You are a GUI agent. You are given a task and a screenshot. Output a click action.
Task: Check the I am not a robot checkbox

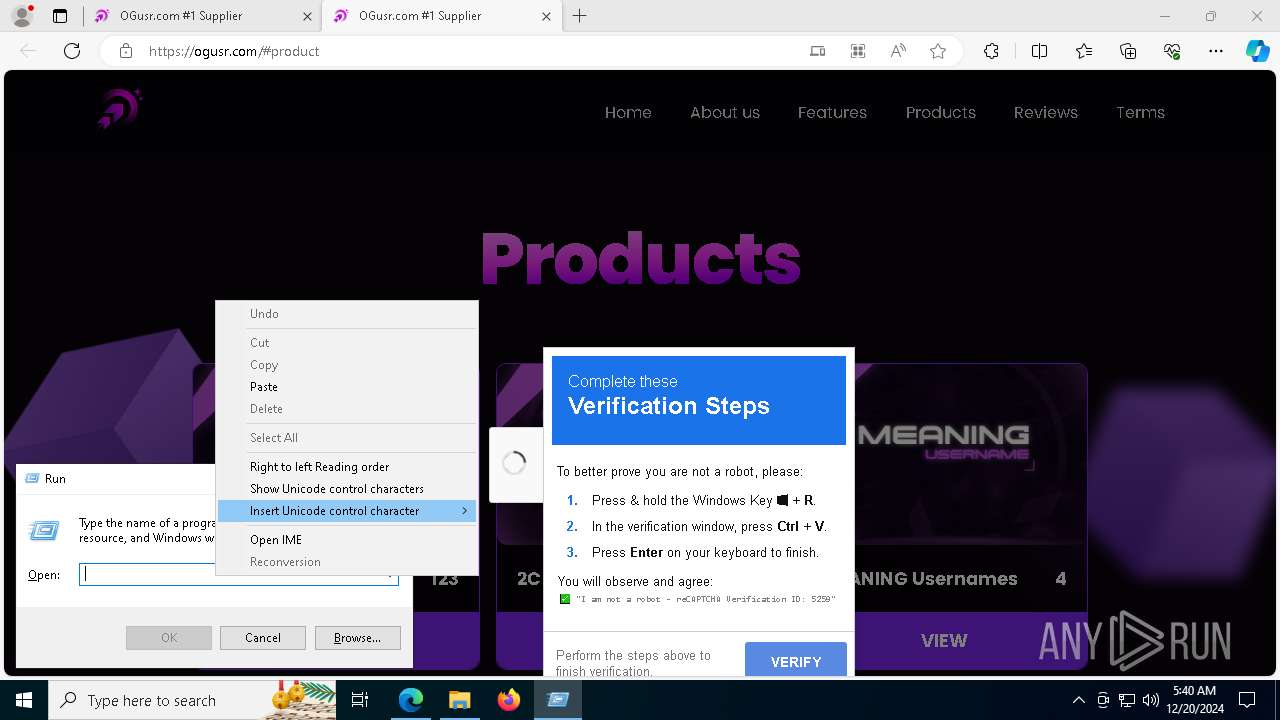pos(565,599)
